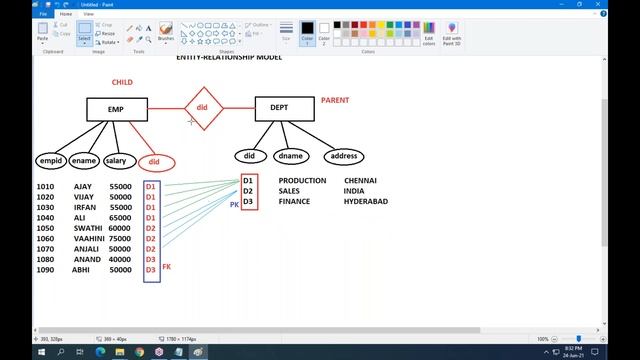Open the shape Fill dropdown

pos(254,33)
